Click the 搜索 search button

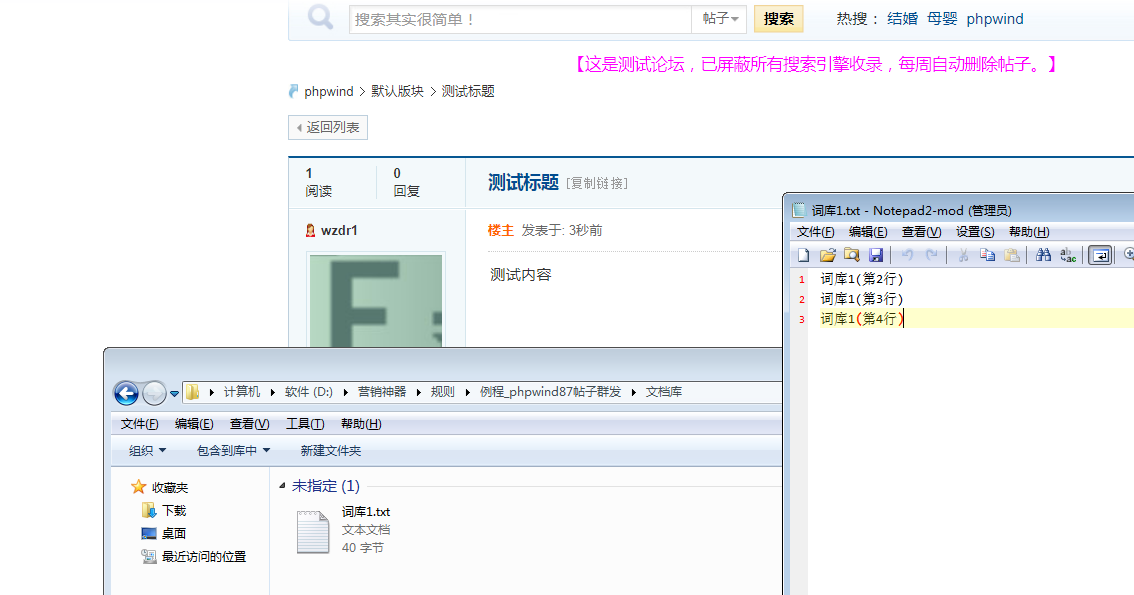pos(778,18)
